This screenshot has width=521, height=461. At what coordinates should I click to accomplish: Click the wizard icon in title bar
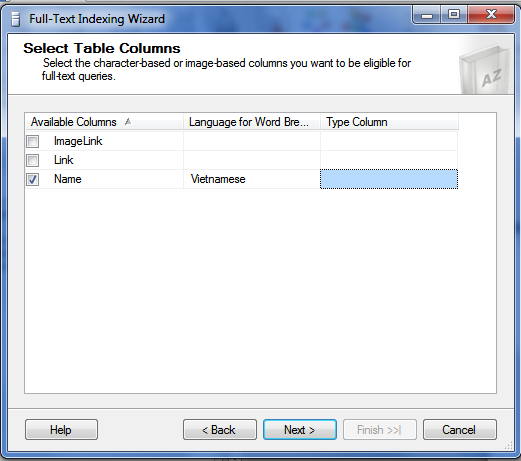[x=15, y=19]
